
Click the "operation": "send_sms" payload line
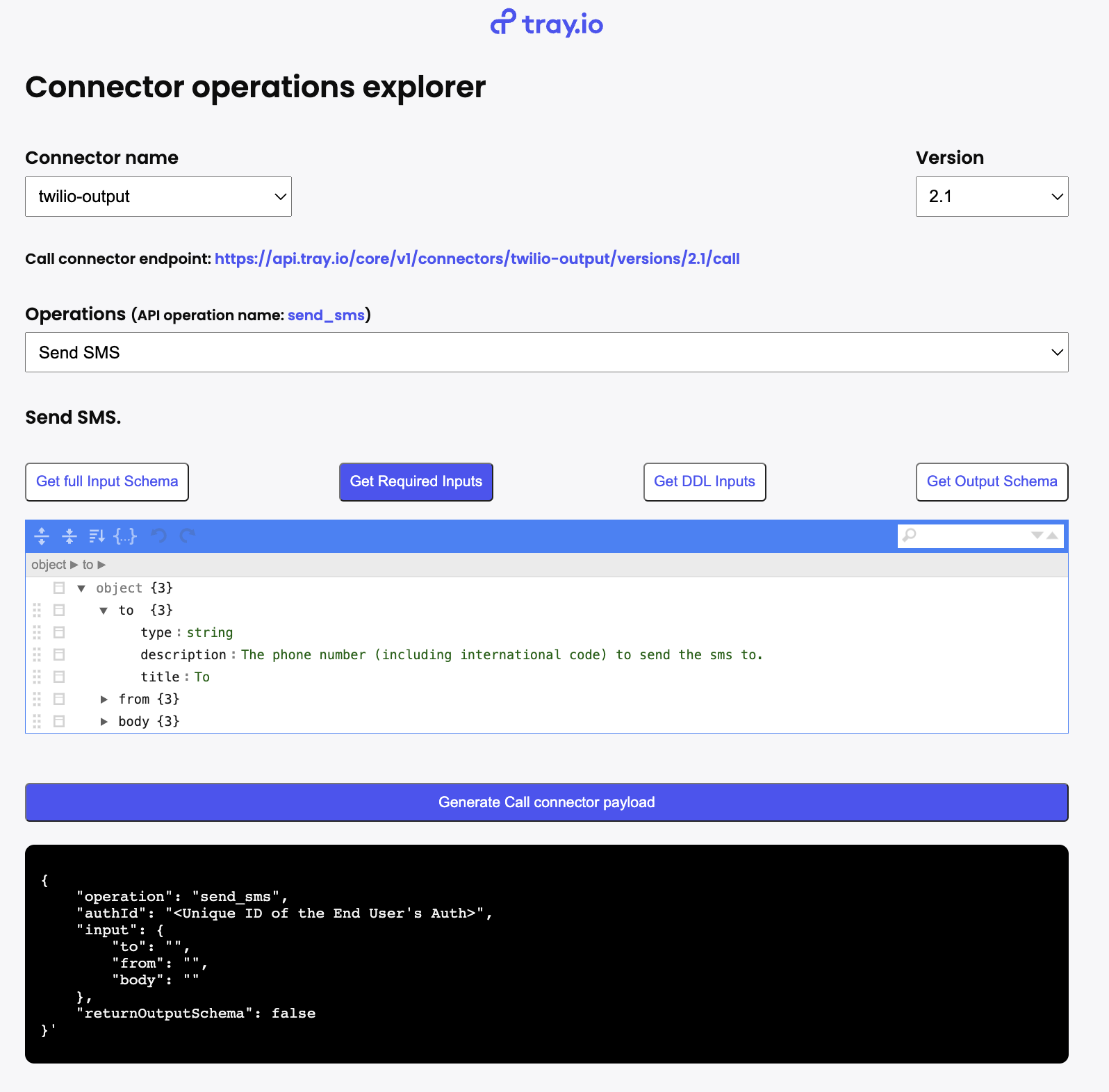[x=182, y=897]
